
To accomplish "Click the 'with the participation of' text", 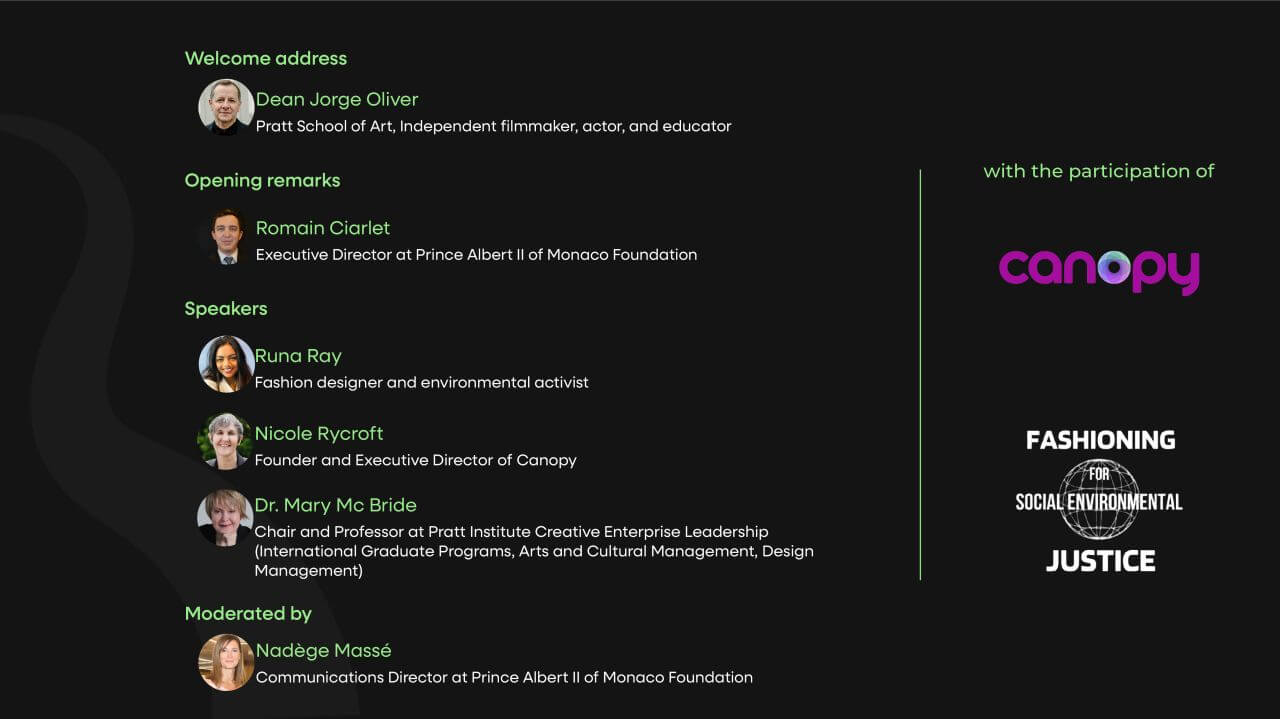I will pos(1099,171).
